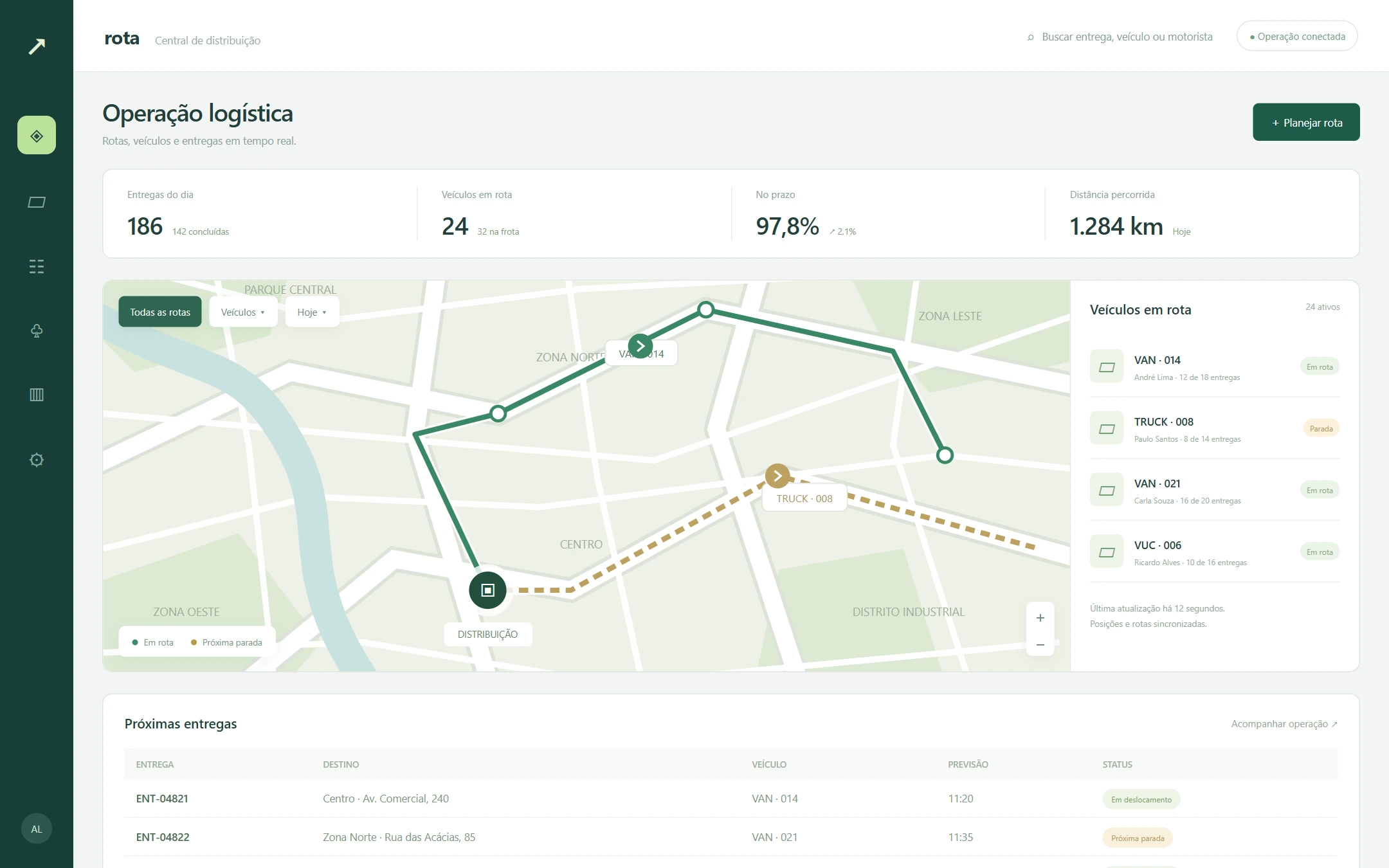Click the 11:35 forecast time

[x=961, y=837]
